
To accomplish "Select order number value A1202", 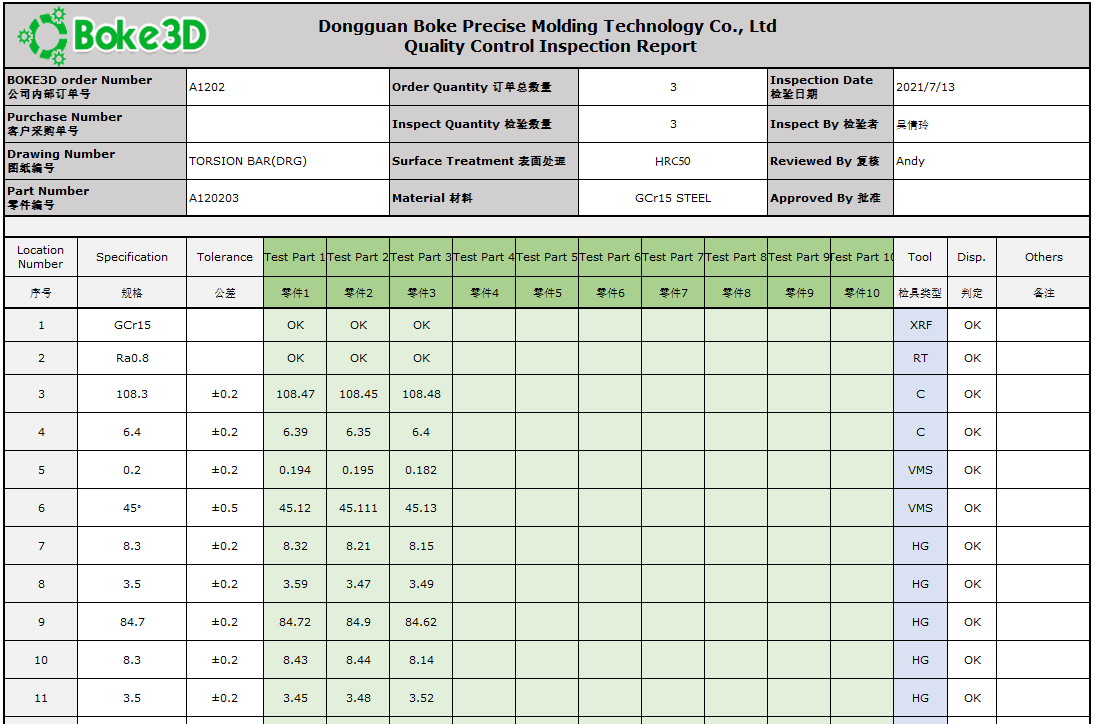I will (207, 87).
